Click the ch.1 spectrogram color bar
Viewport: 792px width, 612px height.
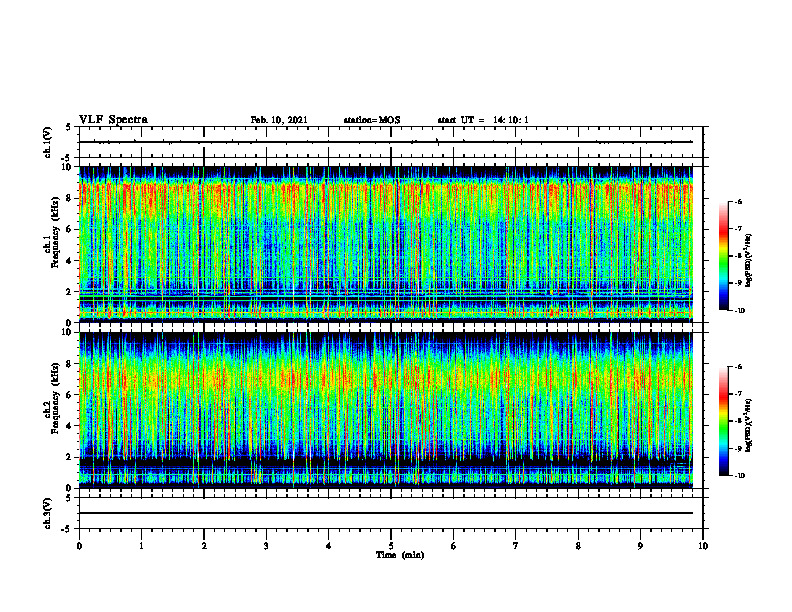click(x=723, y=256)
